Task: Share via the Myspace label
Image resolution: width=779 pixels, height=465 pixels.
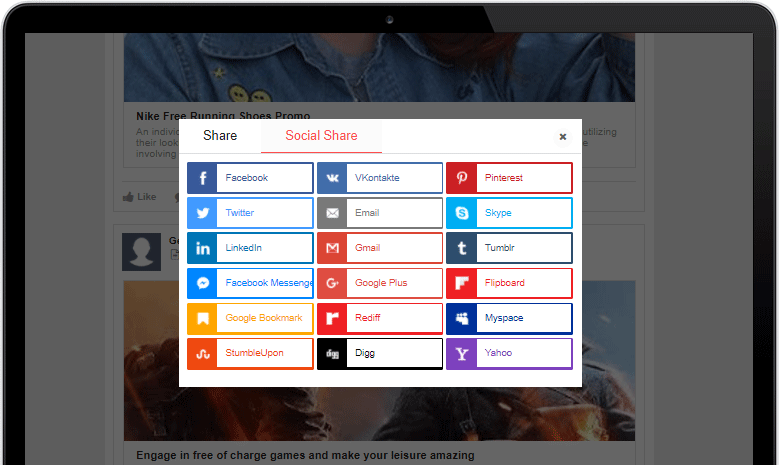Action: tap(504, 318)
